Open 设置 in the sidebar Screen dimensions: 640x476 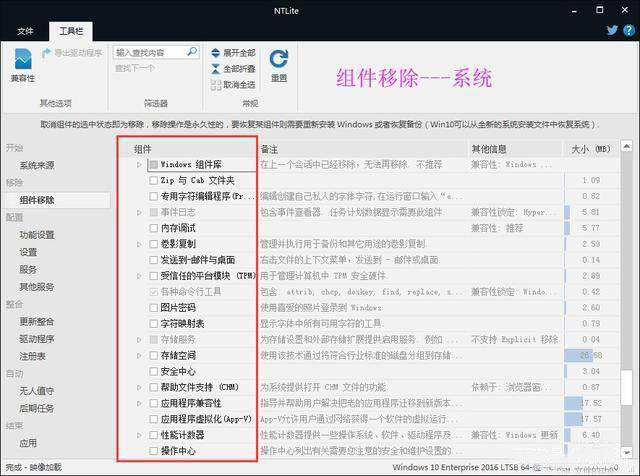28,252
